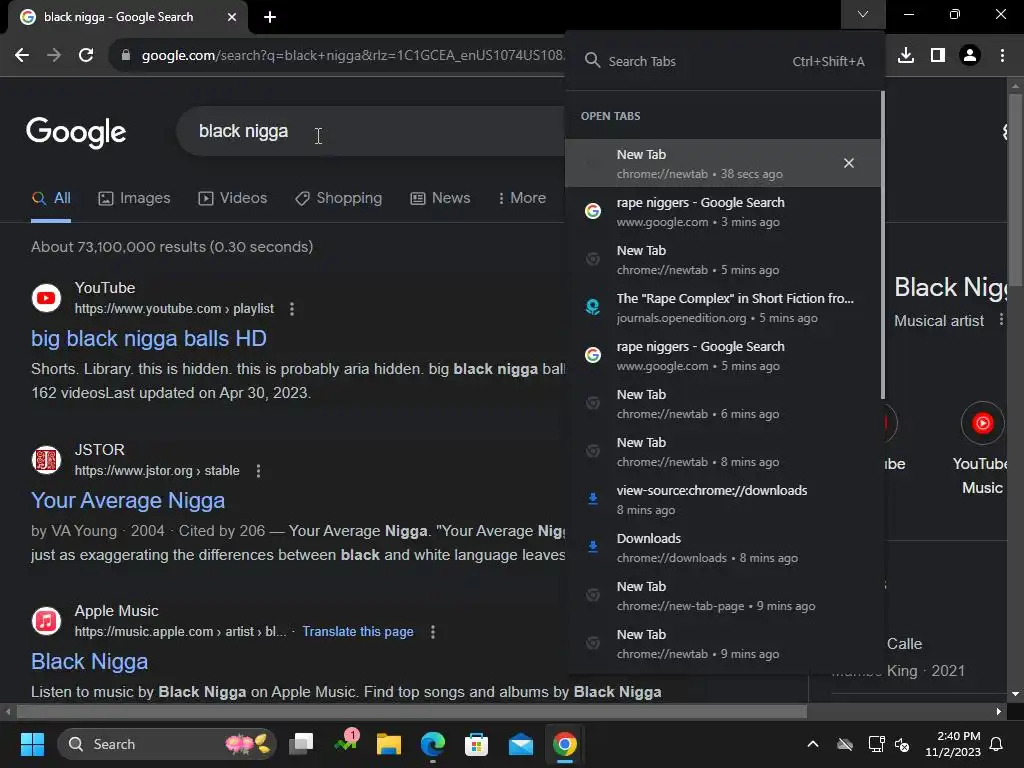Open YouTube Music from the artist panel
The image size is (1024, 768).
[982, 448]
